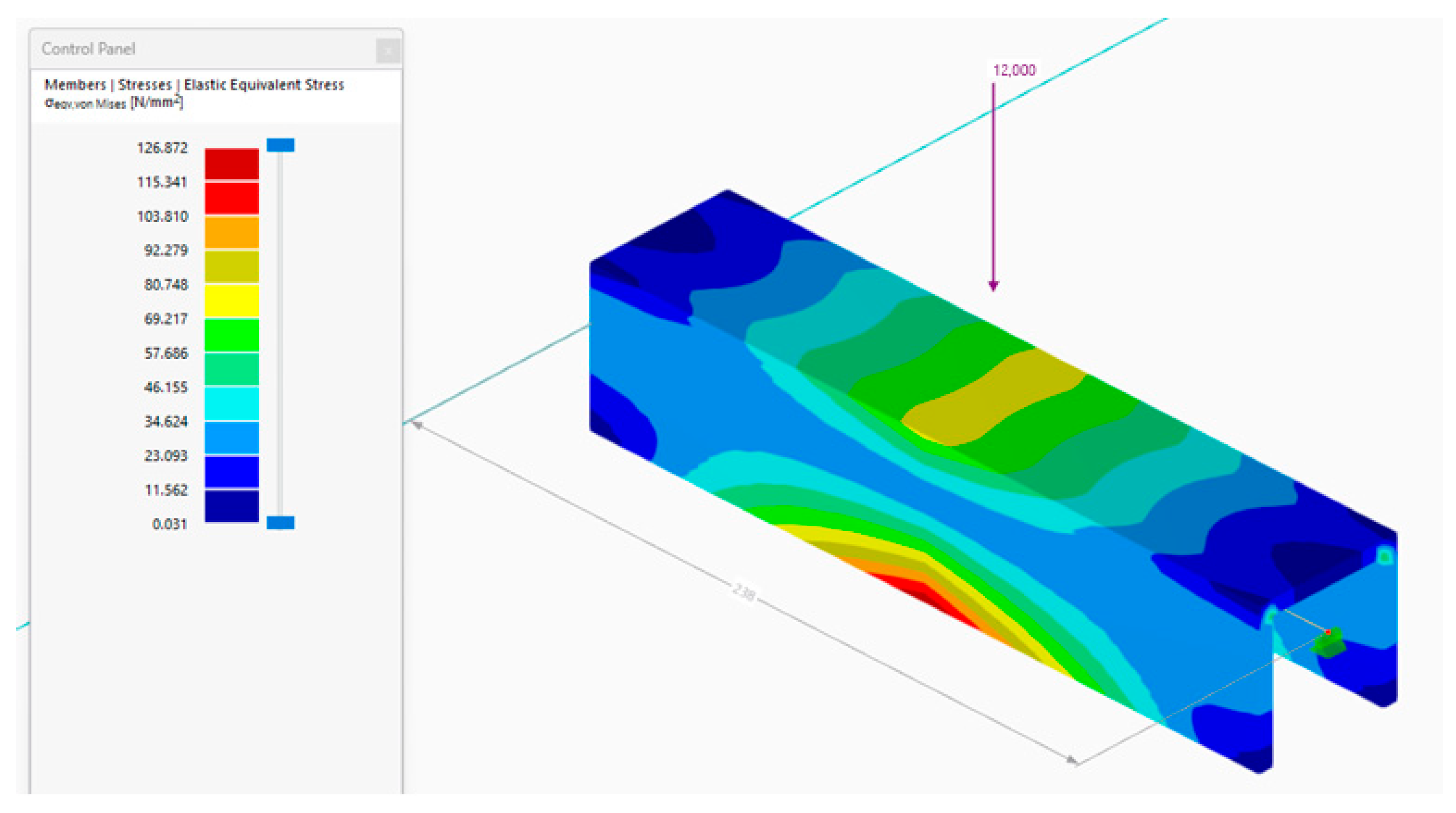This screenshot has height=813, width=1456.
Task: Click the 12,000 load value label
Action: [1014, 70]
